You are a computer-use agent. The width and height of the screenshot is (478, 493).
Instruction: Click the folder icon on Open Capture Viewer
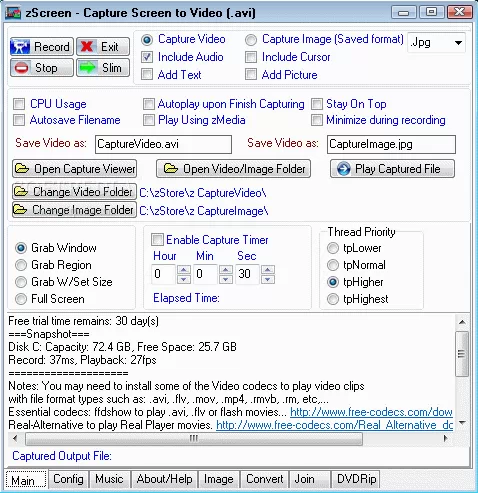[22, 169]
